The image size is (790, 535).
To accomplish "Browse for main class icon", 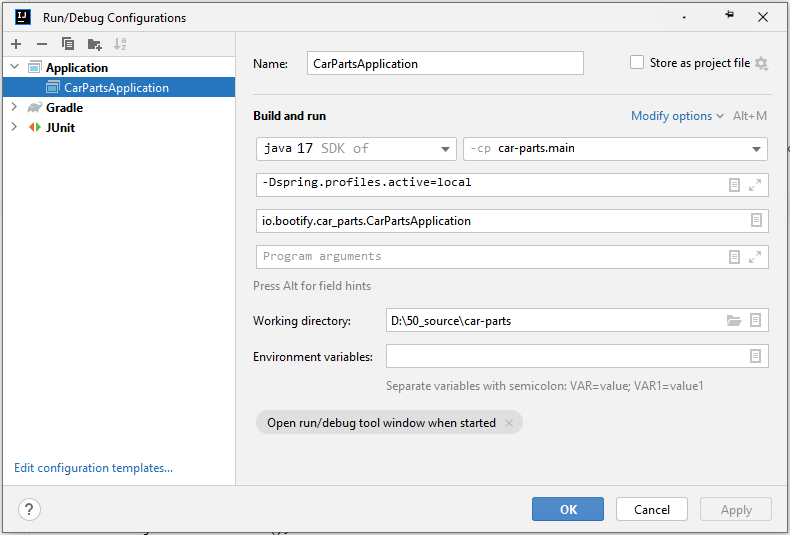I will [x=756, y=220].
